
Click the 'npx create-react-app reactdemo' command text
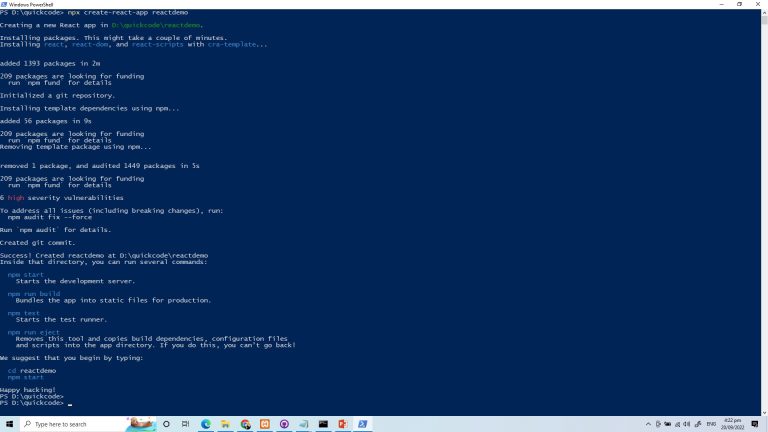(x=128, y=12)
